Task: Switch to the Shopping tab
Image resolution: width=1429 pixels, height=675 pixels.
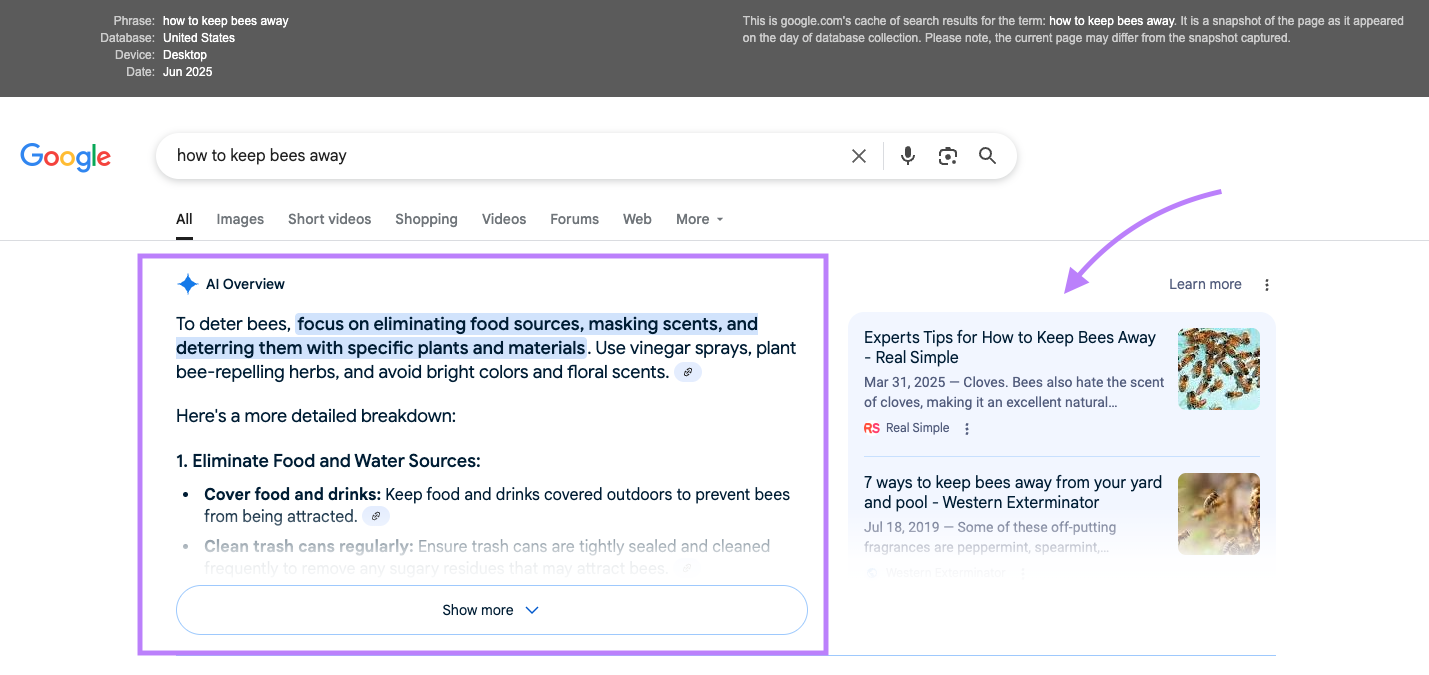Action: [426, 219]
